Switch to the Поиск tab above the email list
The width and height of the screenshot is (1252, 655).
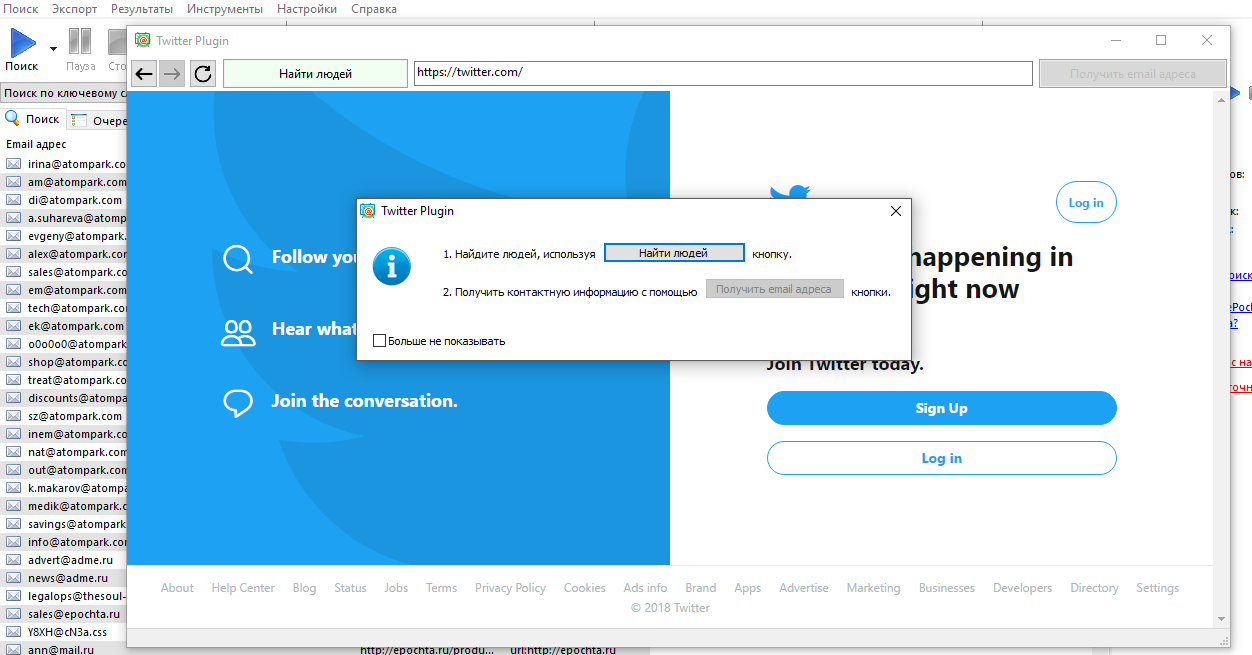tap(33, 119)
